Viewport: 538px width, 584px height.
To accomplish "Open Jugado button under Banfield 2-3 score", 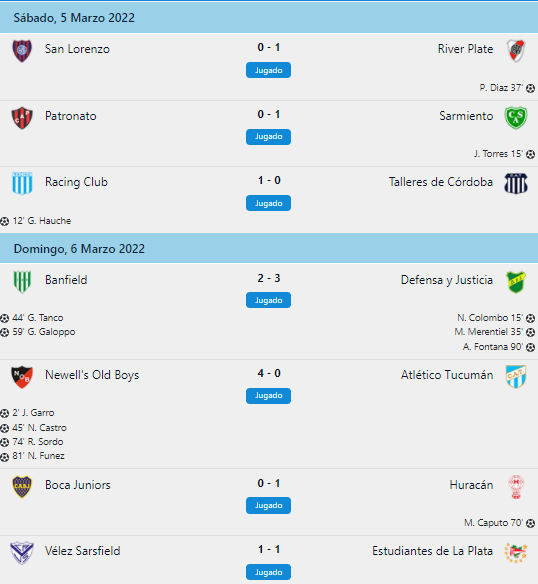I will [268, 300].
